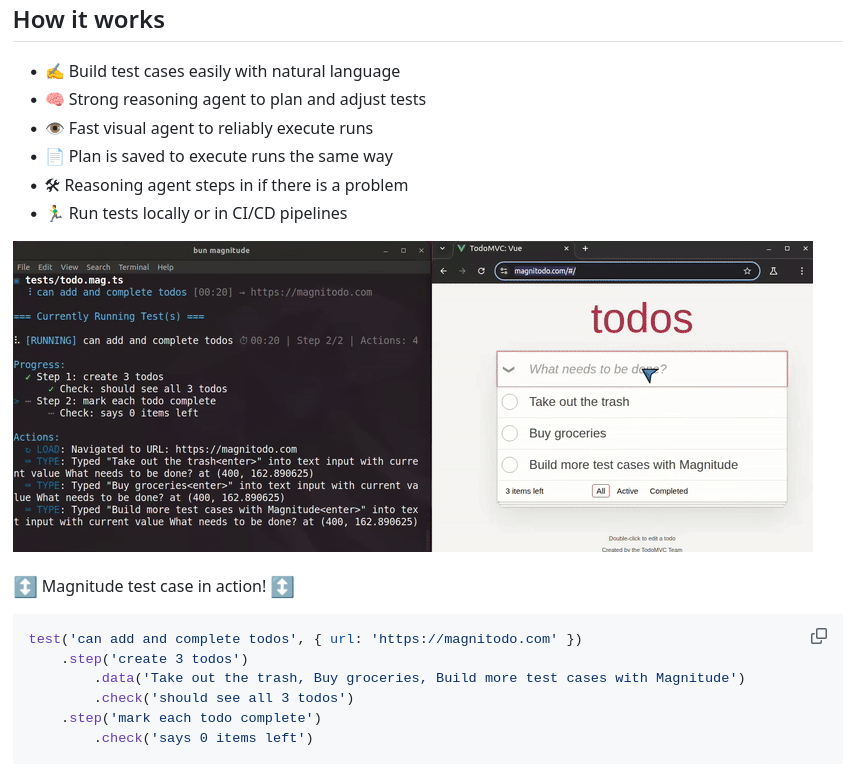Click 'Step 2: mark each todo complete' in terminal
Screen dimensions: 857x773
pos(126,401)
